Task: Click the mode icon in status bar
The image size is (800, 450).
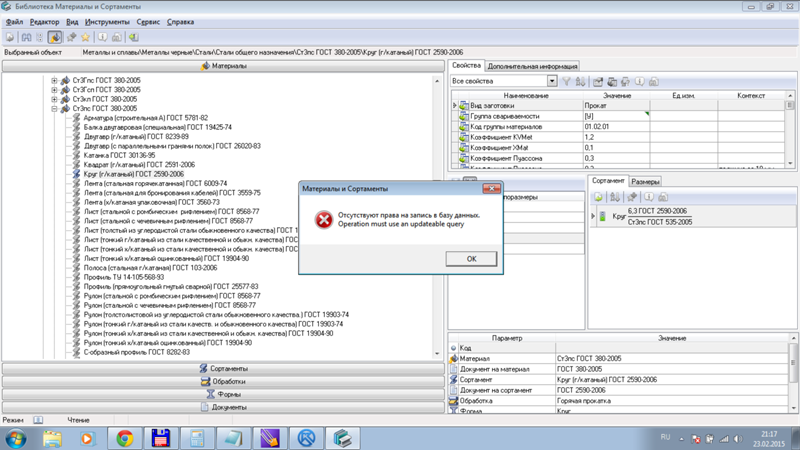Action: coord(38,420)
